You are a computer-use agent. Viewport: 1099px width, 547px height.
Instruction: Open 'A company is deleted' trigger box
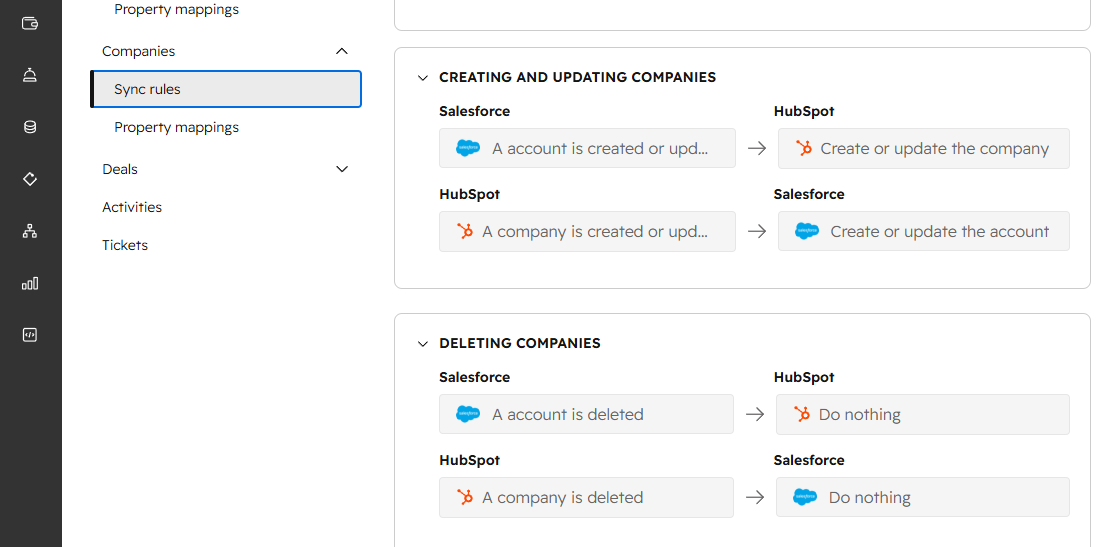(587, 497)
